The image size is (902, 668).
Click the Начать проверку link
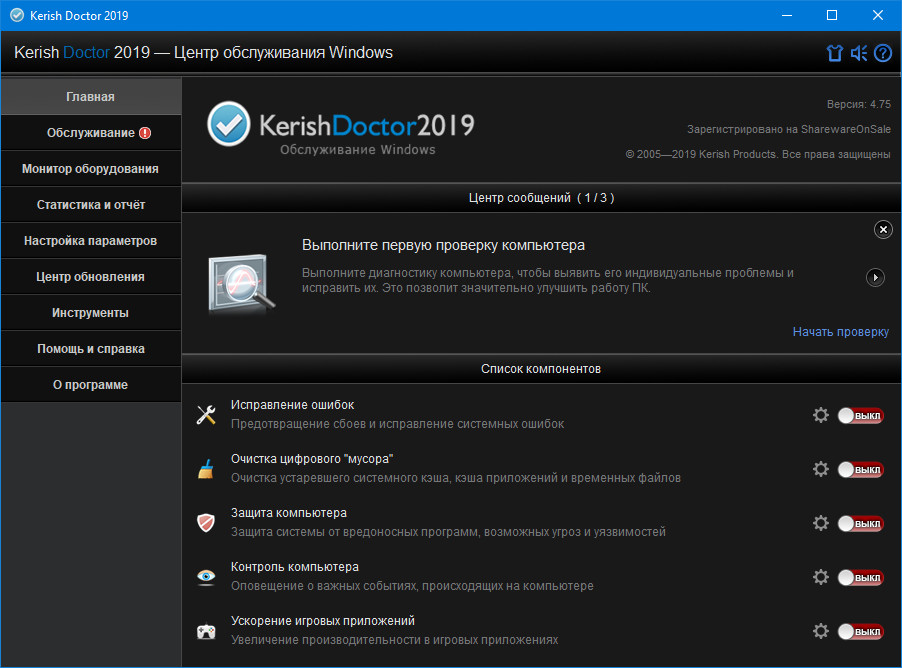click(x=840, y=332)
